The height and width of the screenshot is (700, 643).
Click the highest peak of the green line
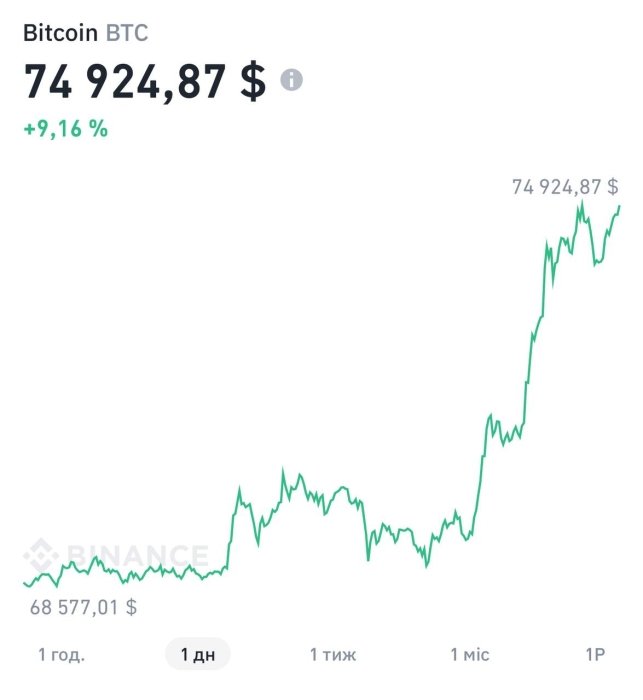point(581,203)
